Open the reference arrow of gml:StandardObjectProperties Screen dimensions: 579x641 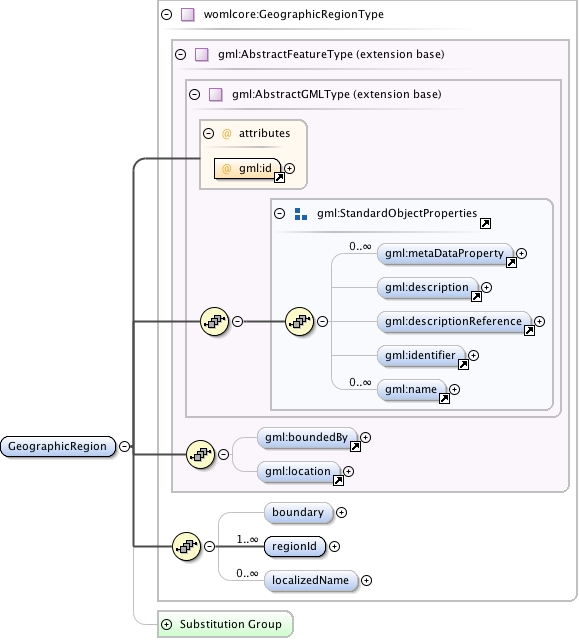pyautogui.click(x=485, y=223)
